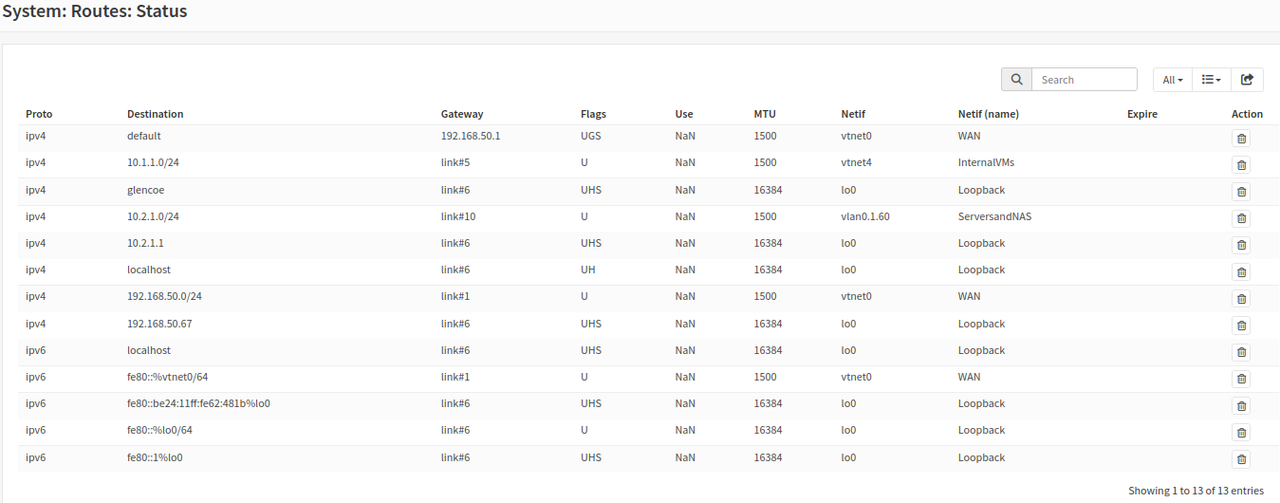Focus the Search input field
The image size is (1280, 503).
(1084, 80)
